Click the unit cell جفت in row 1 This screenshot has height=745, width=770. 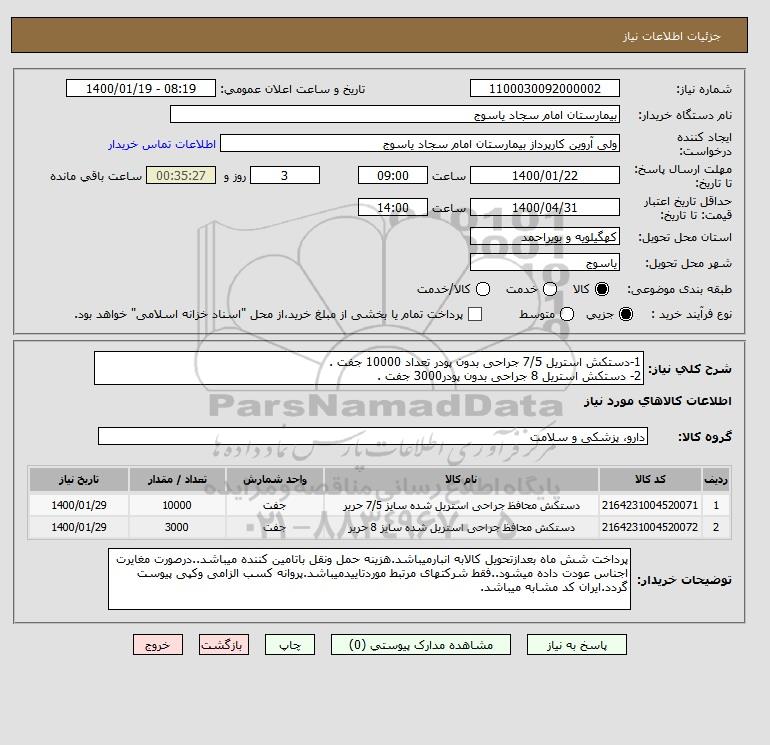point(275,505)
